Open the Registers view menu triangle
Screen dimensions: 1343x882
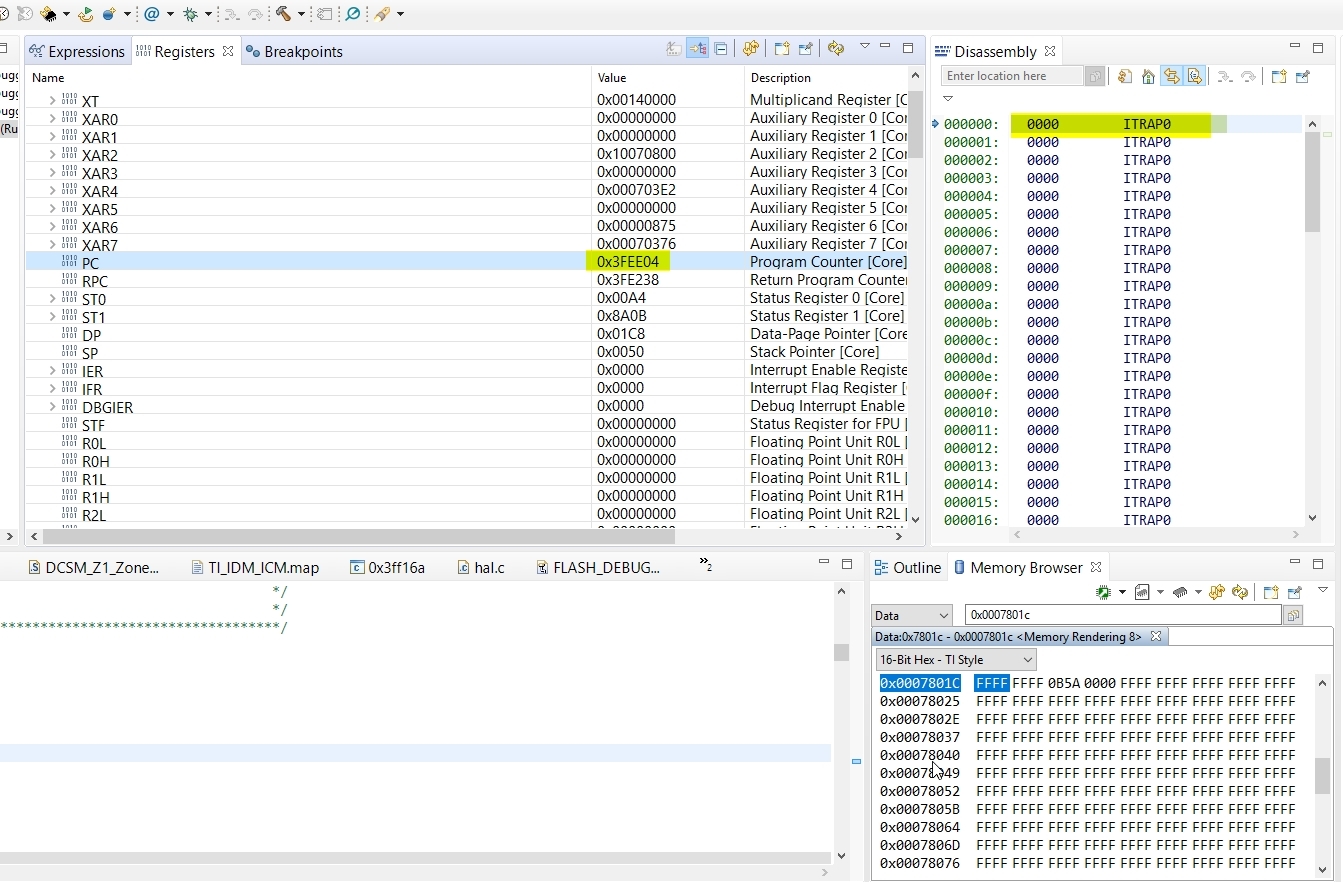click(864, 46)
